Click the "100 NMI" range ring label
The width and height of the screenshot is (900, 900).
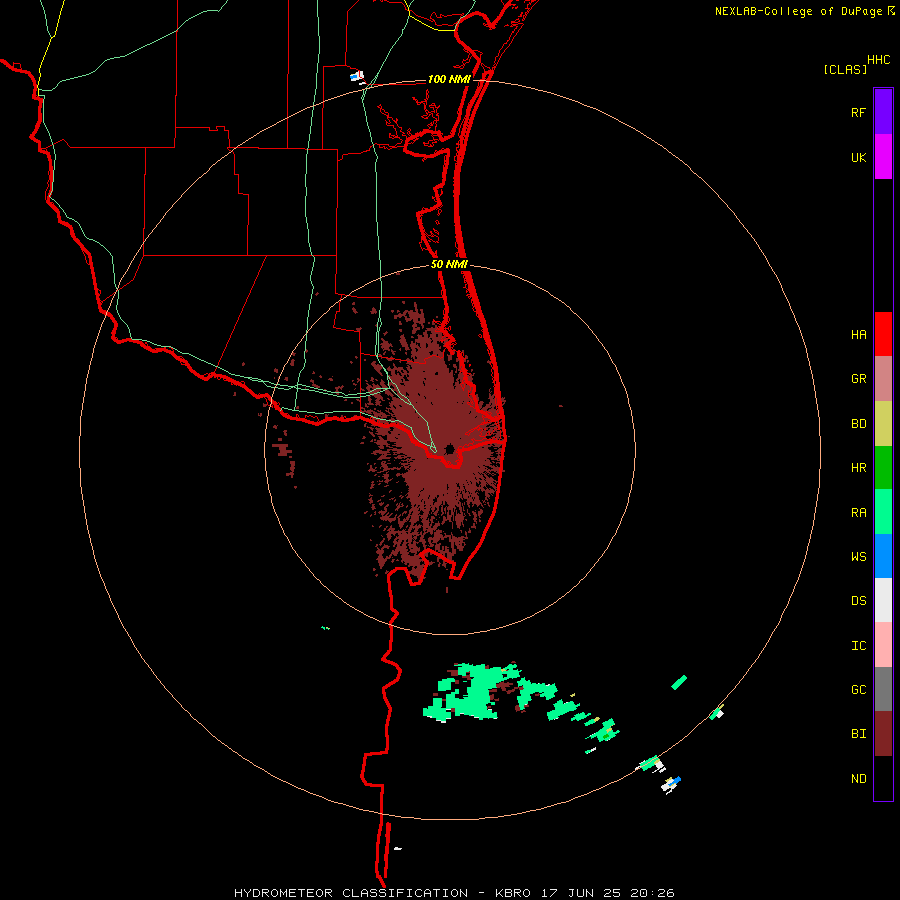point(449,79)
